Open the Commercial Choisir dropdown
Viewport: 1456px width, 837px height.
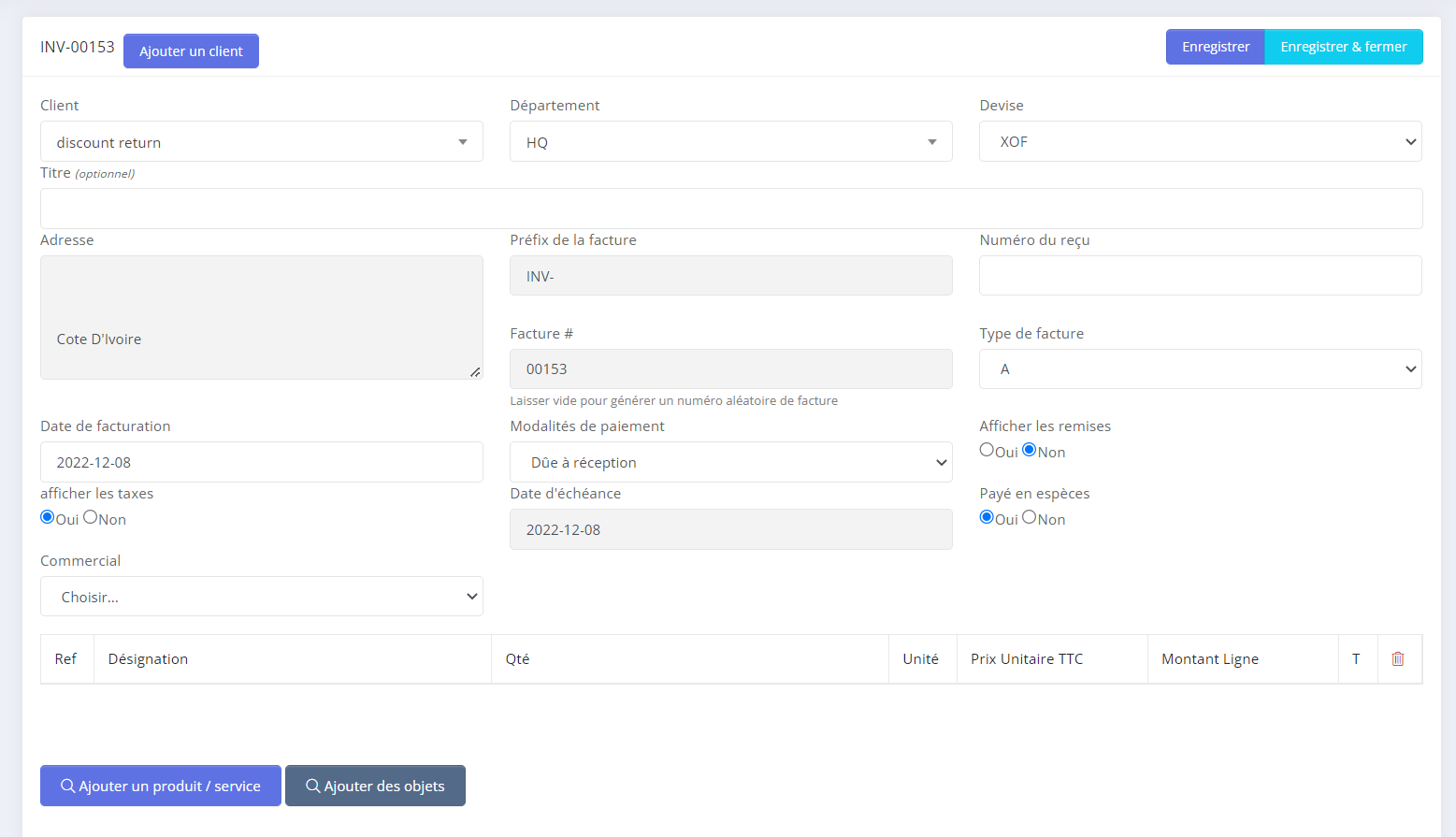261,597
